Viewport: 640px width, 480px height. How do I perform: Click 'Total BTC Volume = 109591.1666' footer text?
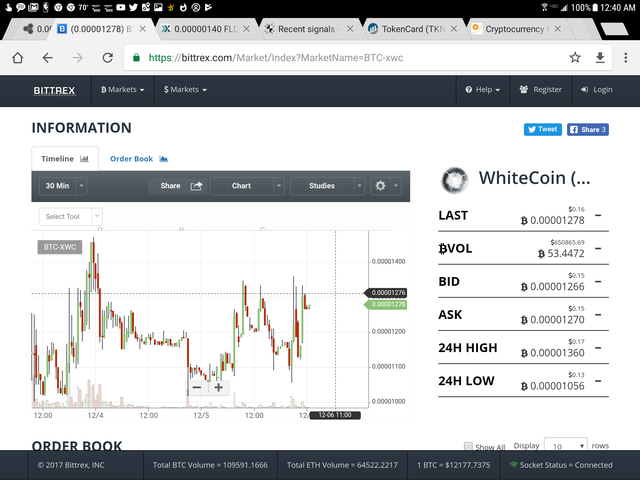[x=210, y=465]
